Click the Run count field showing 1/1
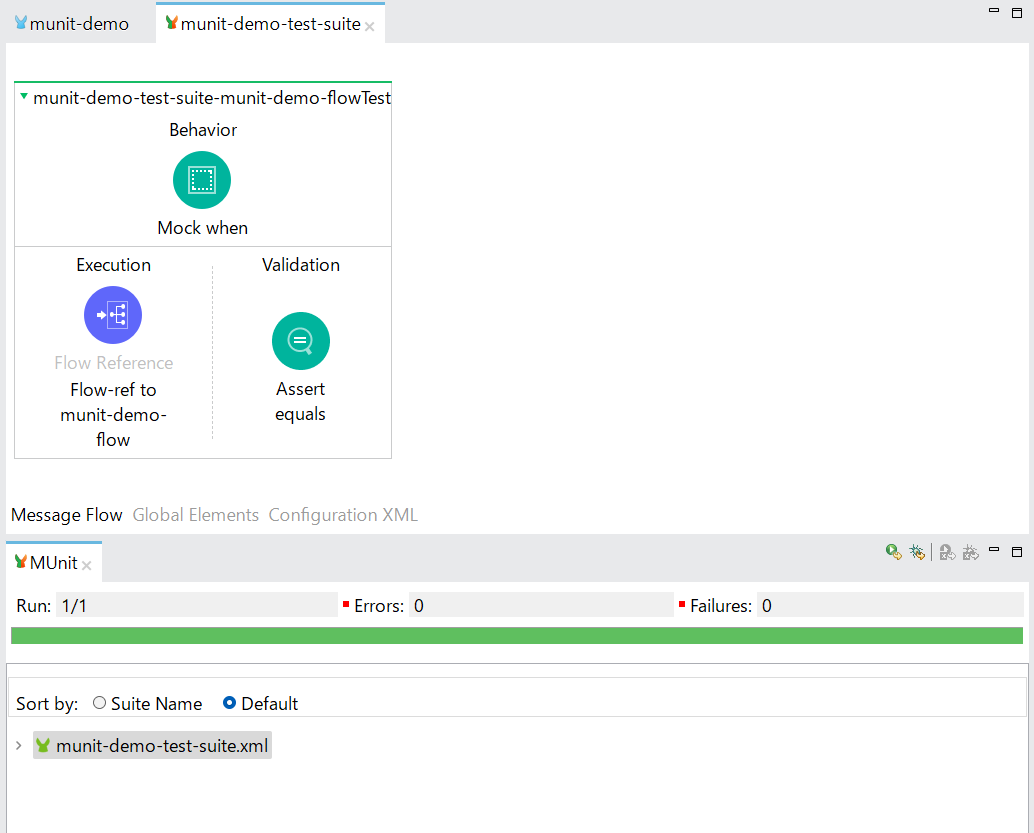Viewport: 1034px width, 833px height. point(197,605)
